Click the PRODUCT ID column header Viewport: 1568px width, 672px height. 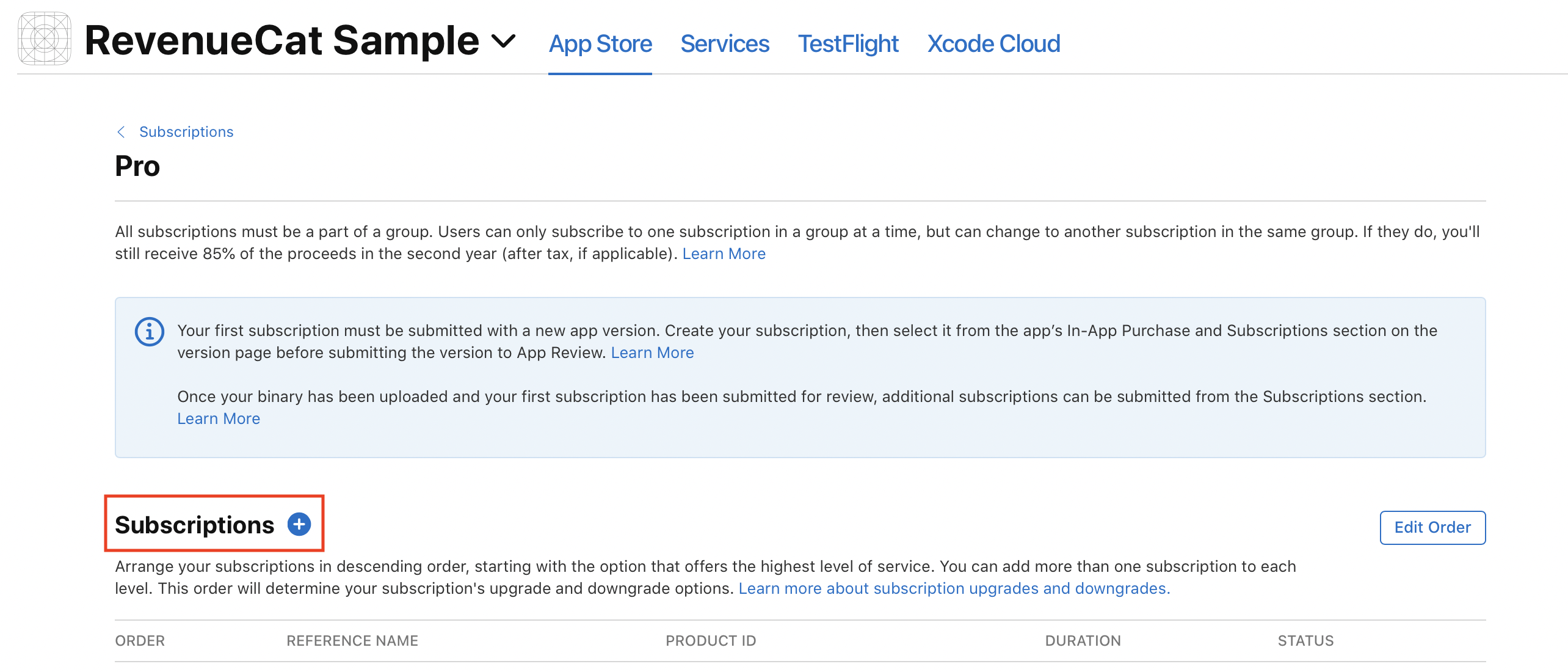711,641
